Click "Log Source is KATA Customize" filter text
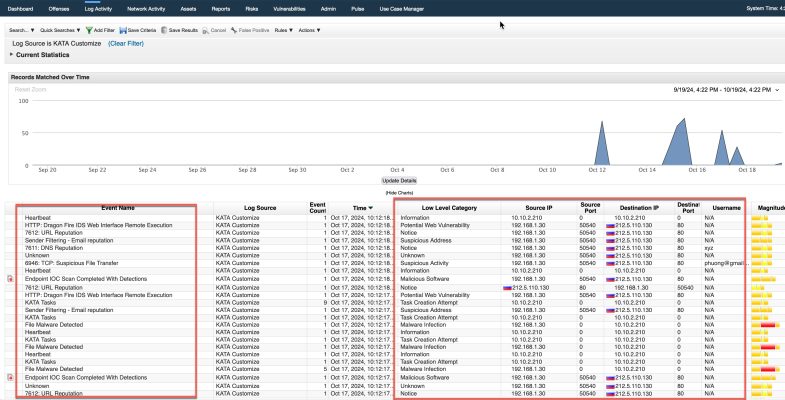785x400 pixels. click(57, 44)
